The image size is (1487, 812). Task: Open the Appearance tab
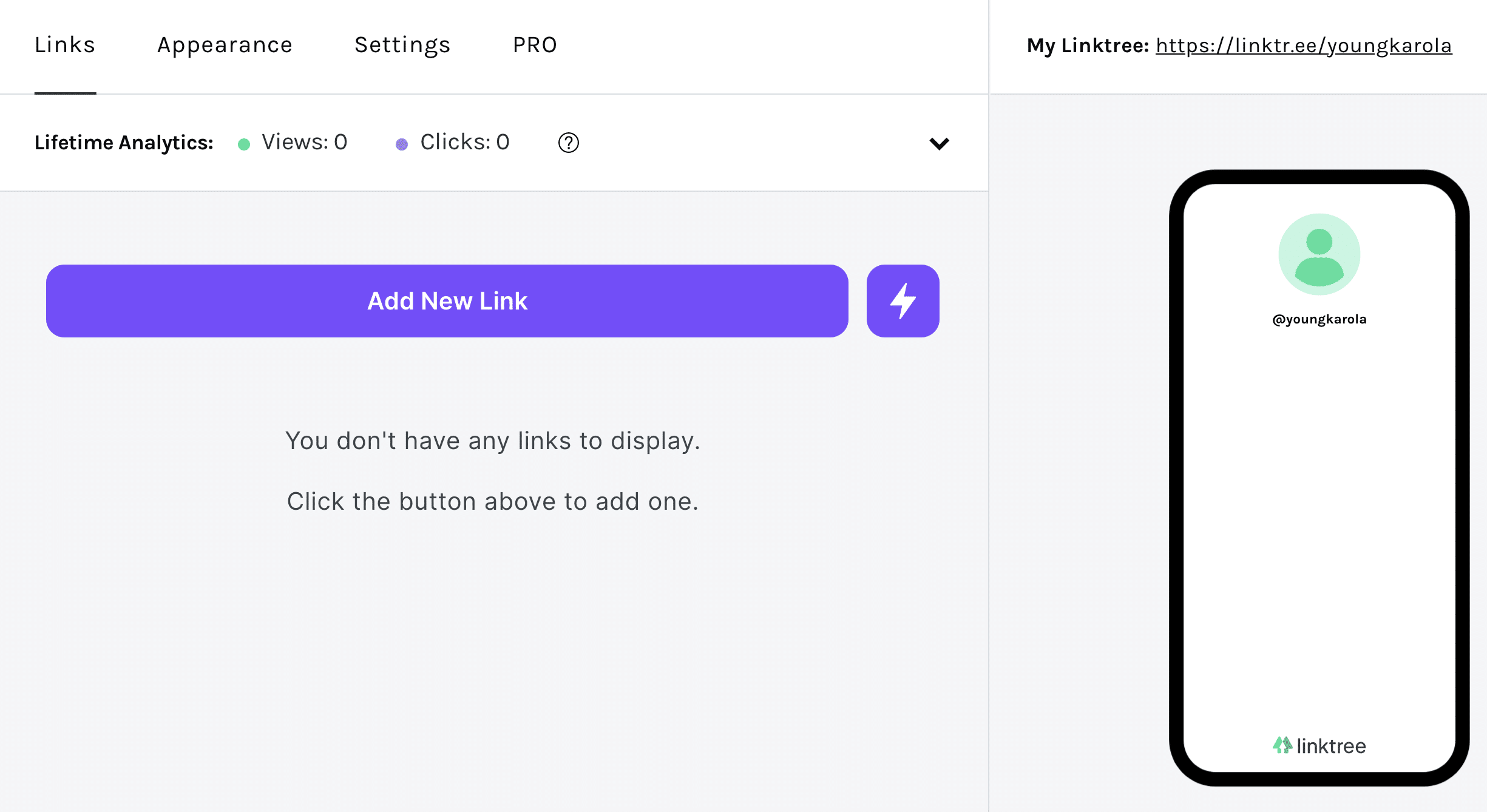tap(225, 44)
